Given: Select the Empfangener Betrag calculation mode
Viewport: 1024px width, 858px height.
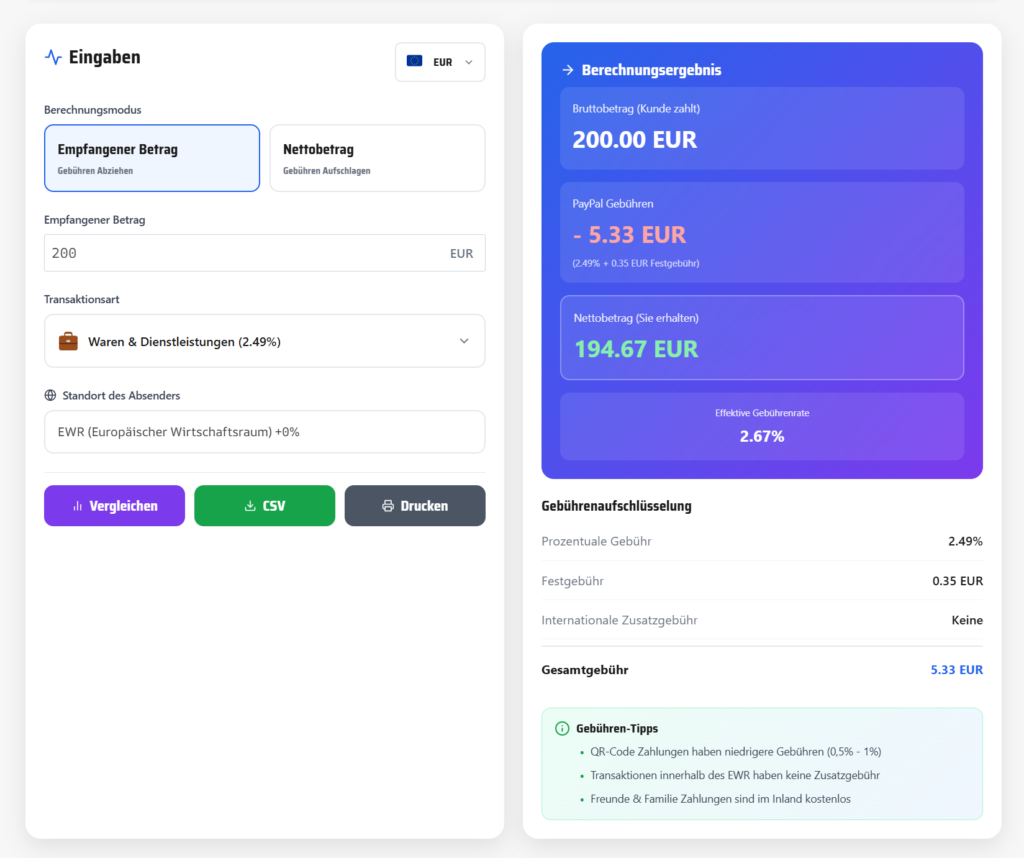Looking at the screenshot, I should tap(152, 158).
